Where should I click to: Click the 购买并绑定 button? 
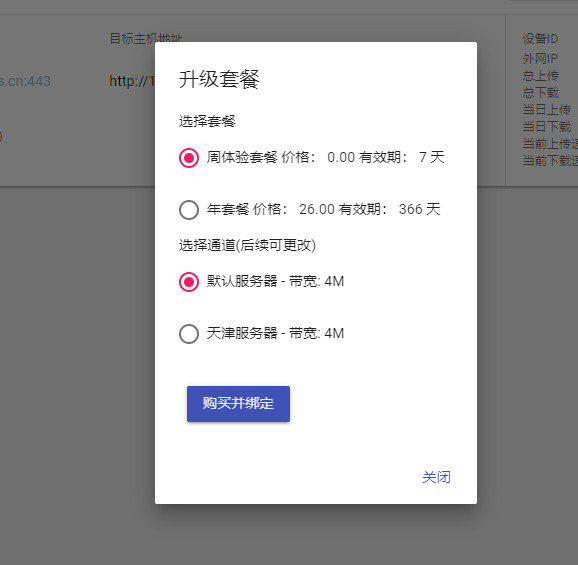tap(238, 404)
